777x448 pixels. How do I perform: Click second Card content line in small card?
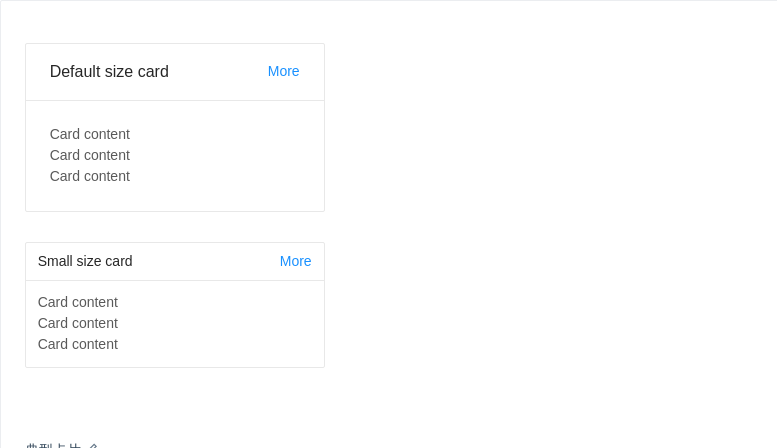(x=78, y=323)
